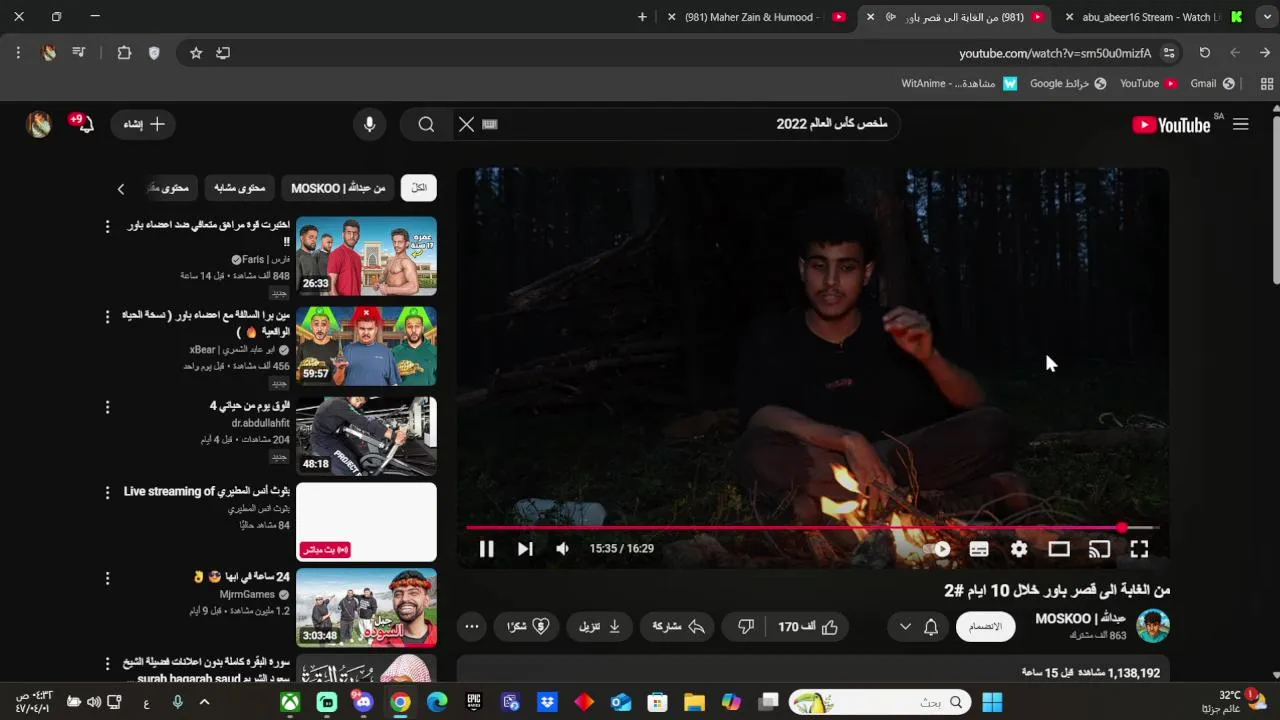Open Chrome extensions puzzle icon
This screenshot has height=720, width=1280.
(124, 53)
